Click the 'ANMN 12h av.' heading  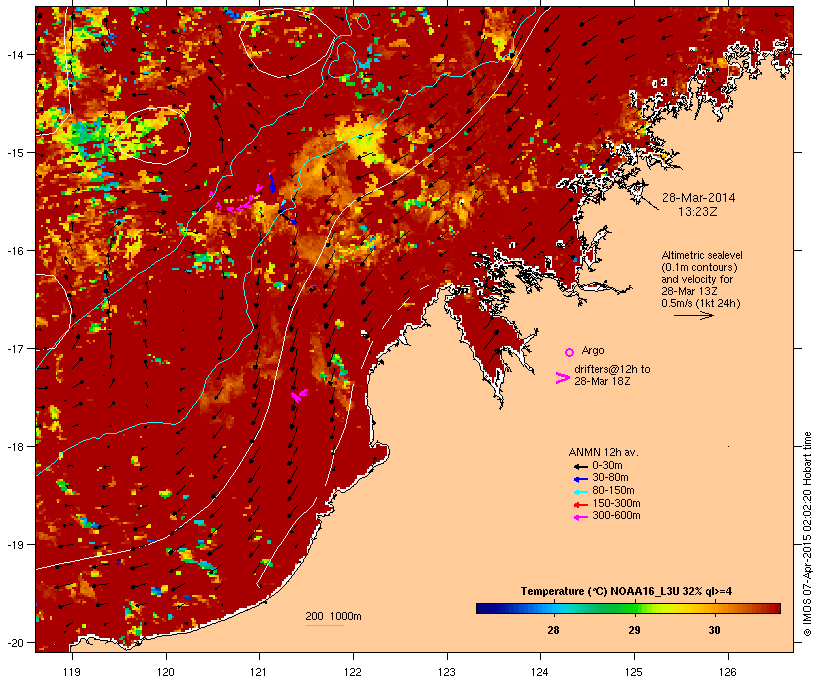[x=603, y=452]
